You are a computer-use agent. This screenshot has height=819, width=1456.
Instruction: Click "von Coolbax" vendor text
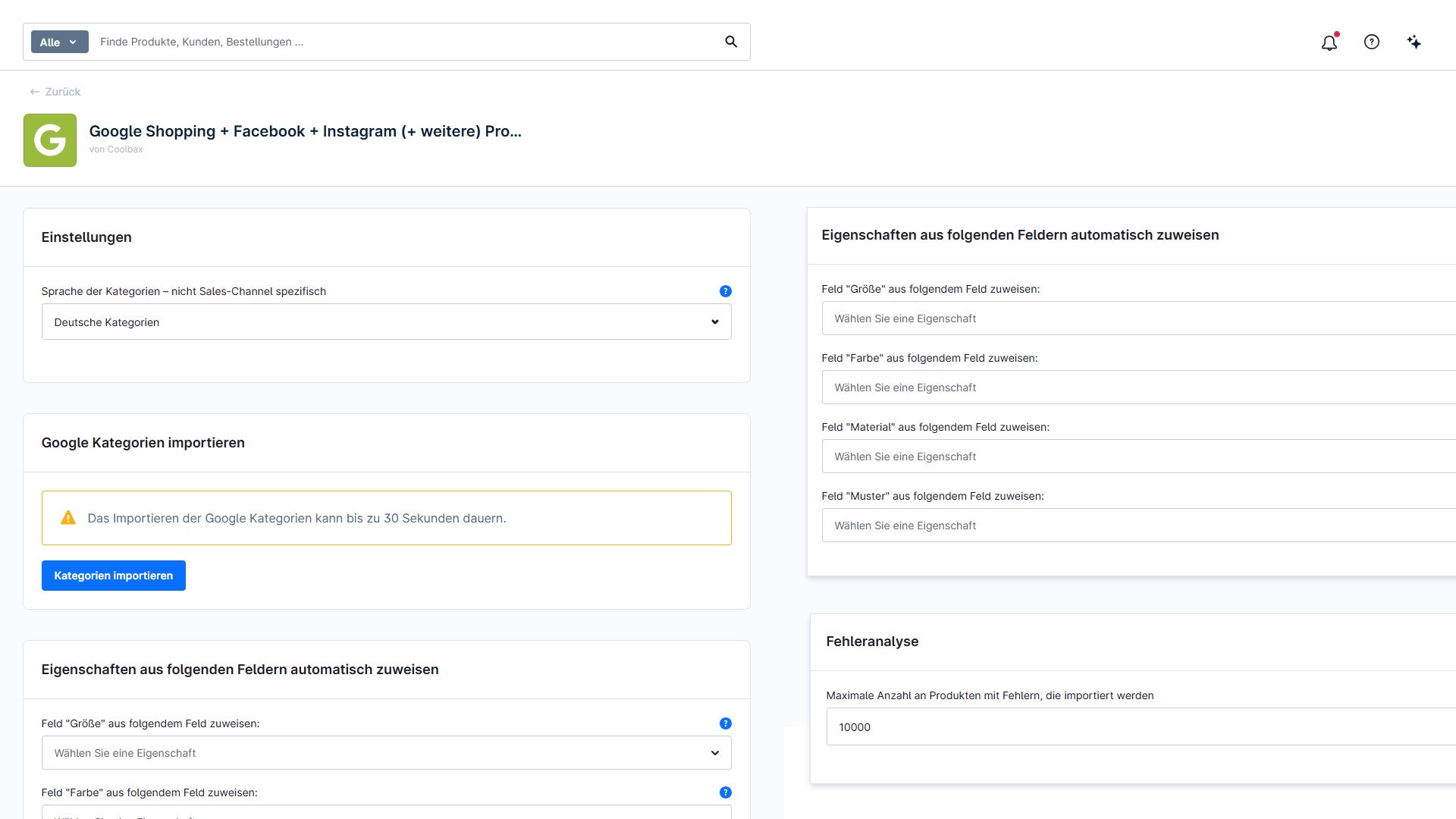coord(116,149)
